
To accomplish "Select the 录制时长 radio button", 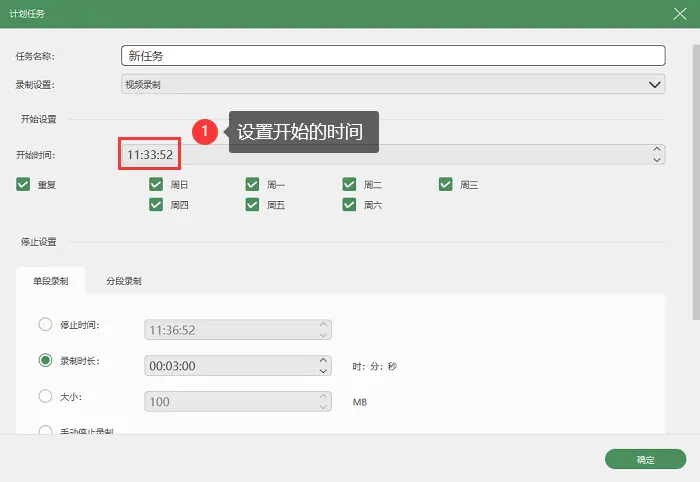I will pyautogui.click(x=45, y=360).
